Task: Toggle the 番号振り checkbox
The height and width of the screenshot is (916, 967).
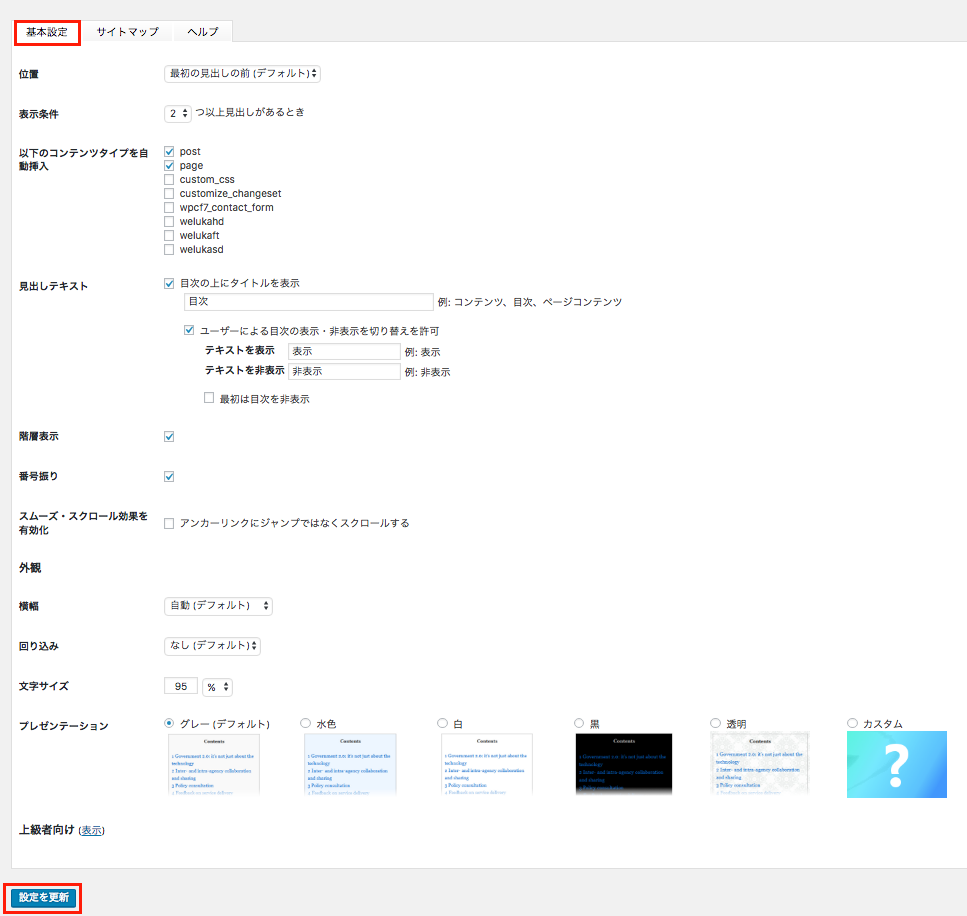Action: (x=169, y=477)
